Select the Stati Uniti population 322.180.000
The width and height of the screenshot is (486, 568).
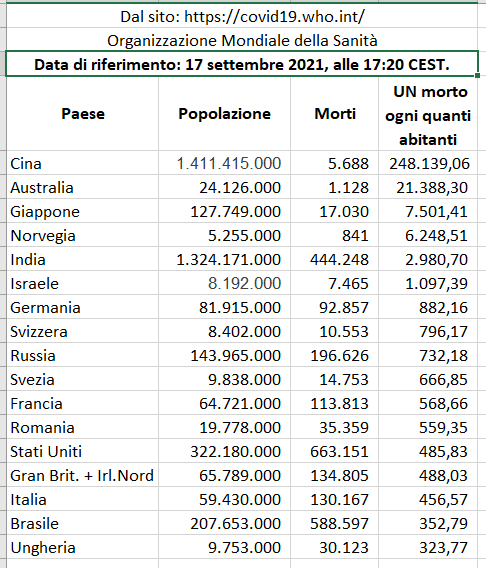click(225, 451)
